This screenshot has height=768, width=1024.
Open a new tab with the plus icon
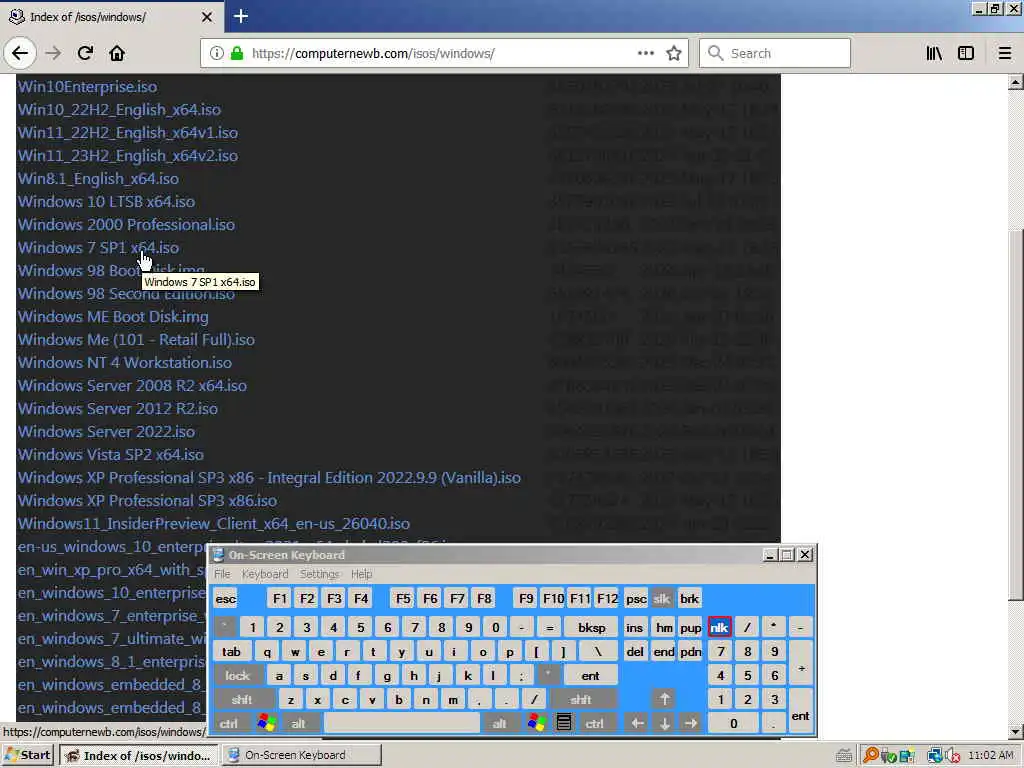pyautogui.click(x=241, y=16)
